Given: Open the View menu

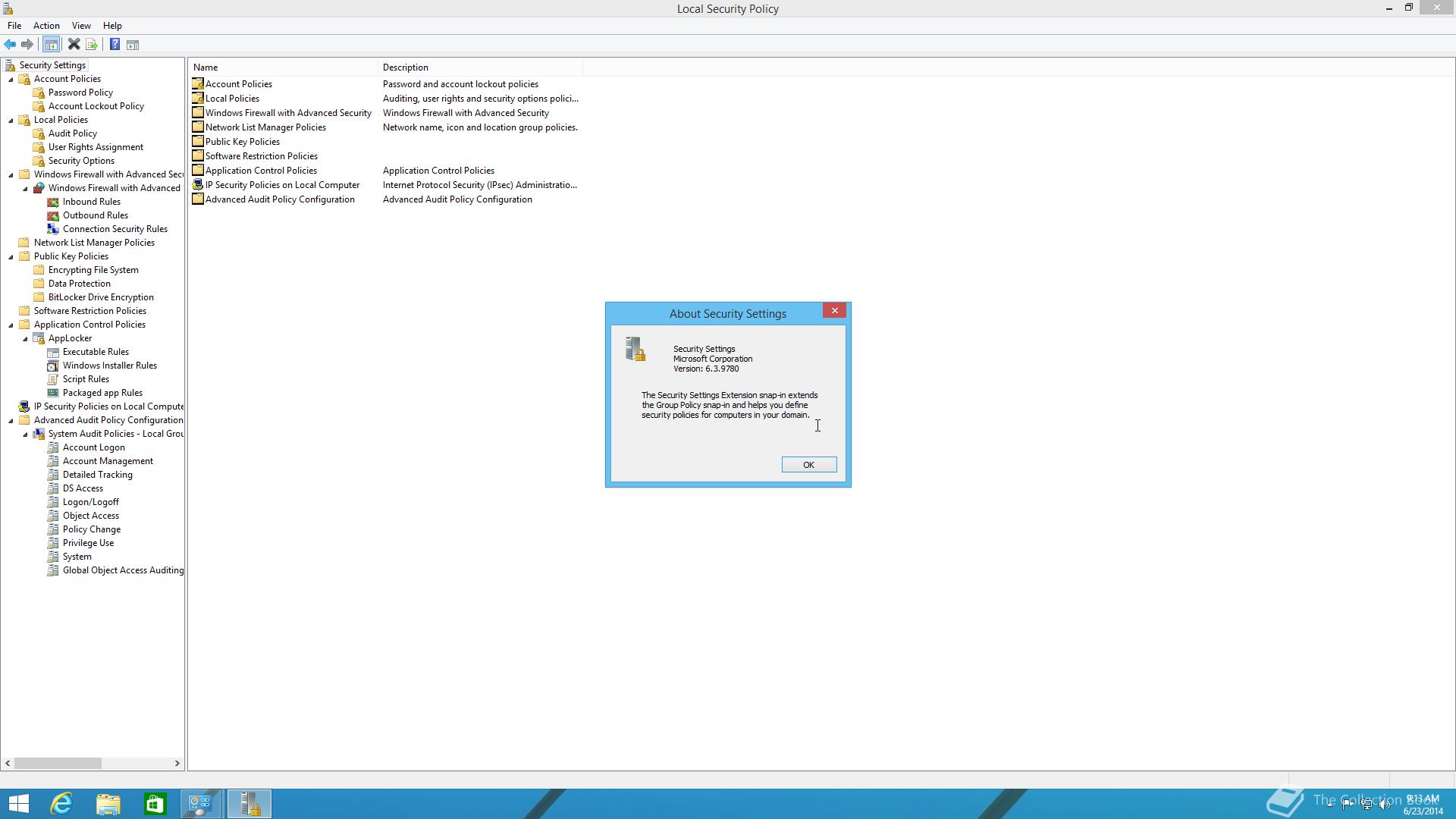Looking at the screenshot, I should tap(81, 26).
